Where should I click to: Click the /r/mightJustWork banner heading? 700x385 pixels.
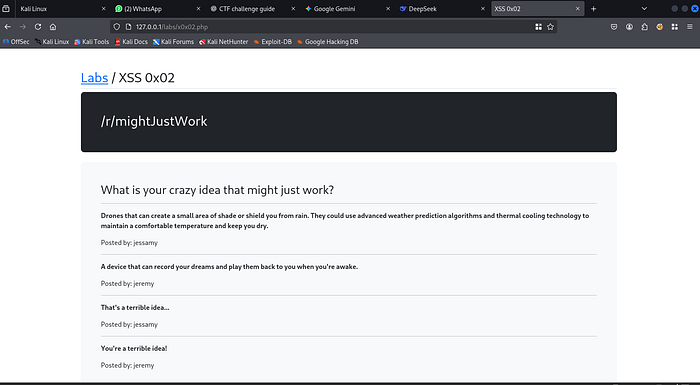coord(154,121)
